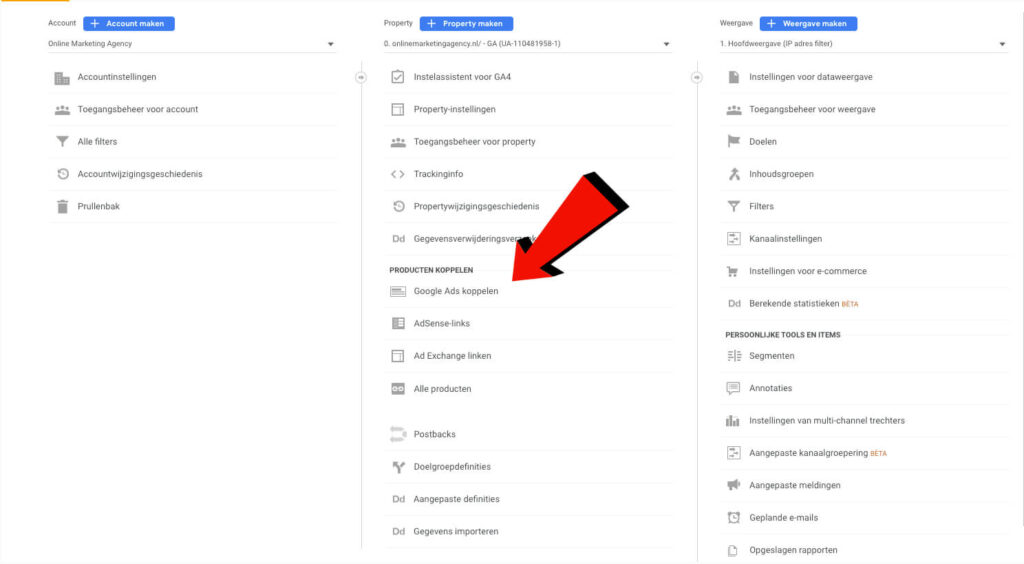Click the Propertywijzigingsgeschiedenis history icon

(x=398, y=206)
